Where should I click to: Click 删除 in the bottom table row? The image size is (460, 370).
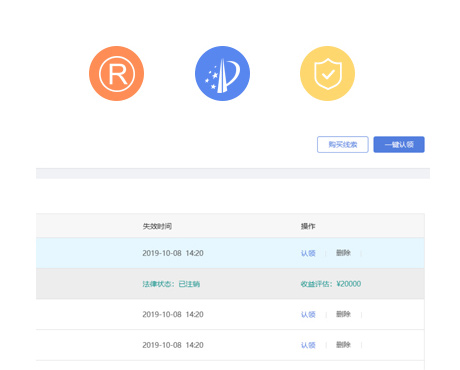[343, 345]
